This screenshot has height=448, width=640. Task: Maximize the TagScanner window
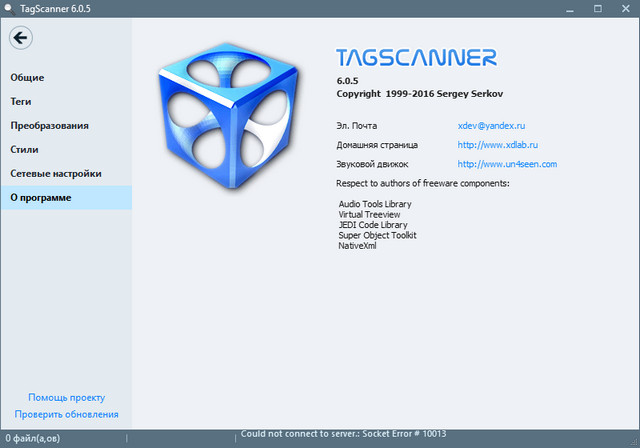[596, 9]
